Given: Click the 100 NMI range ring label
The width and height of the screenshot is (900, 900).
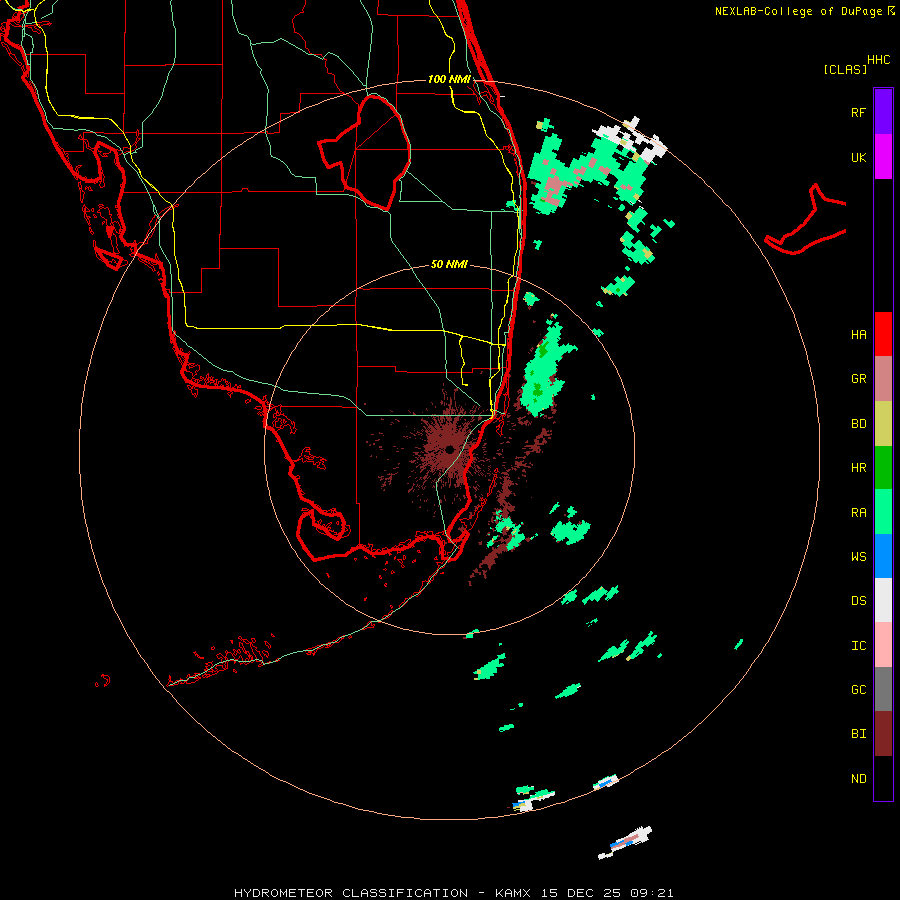Looking at the screenshot, I should click(449, 79).
